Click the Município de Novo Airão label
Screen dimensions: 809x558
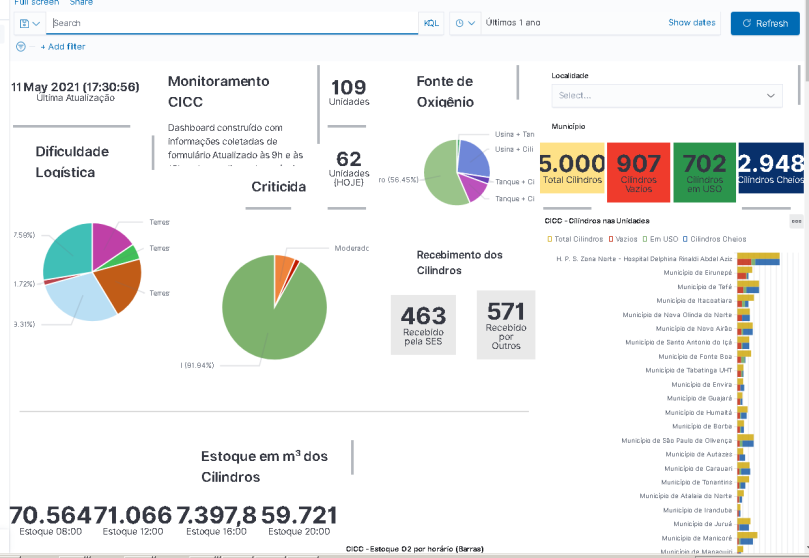pyautogui.click(x=693, y=329)
